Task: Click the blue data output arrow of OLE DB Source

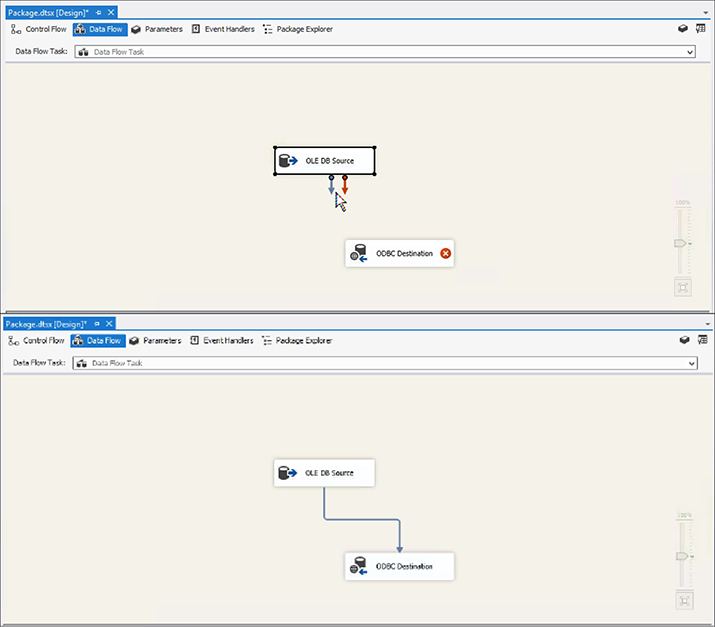Action: click(x=332, y=185)
